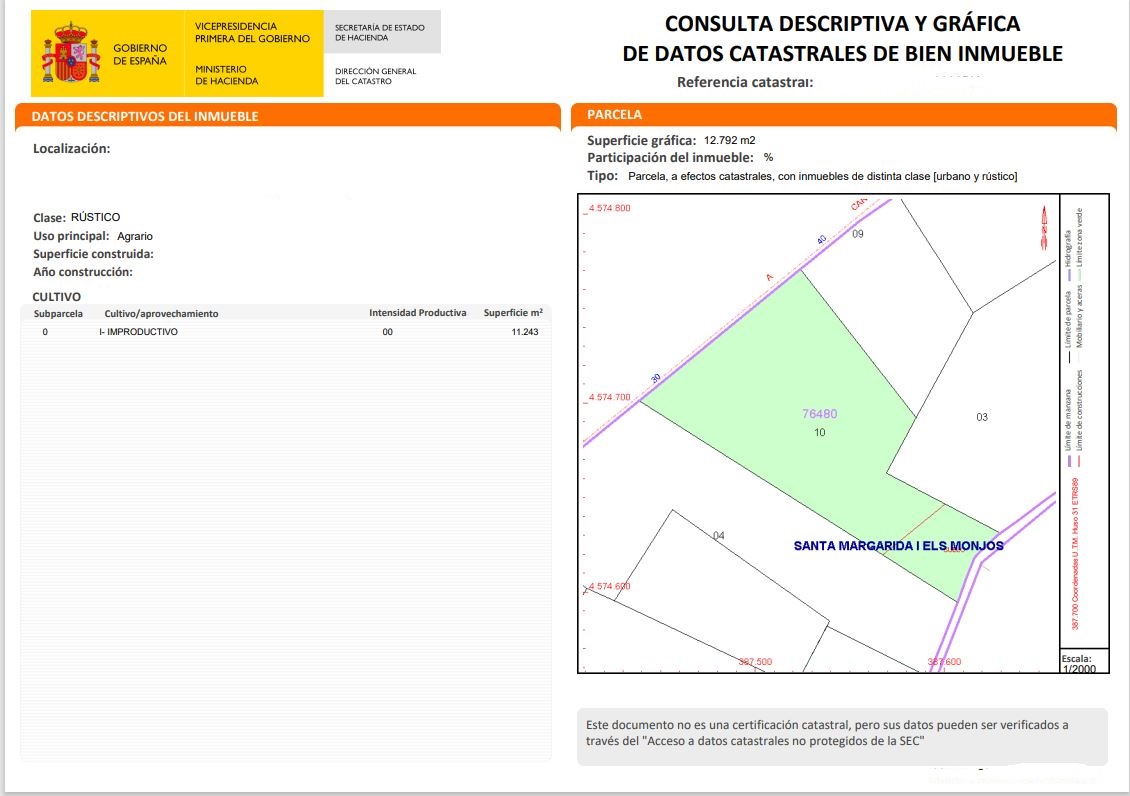The image size is (1130, 796).
Task: Click the orange Parcela section header
Action: (615, 115)
